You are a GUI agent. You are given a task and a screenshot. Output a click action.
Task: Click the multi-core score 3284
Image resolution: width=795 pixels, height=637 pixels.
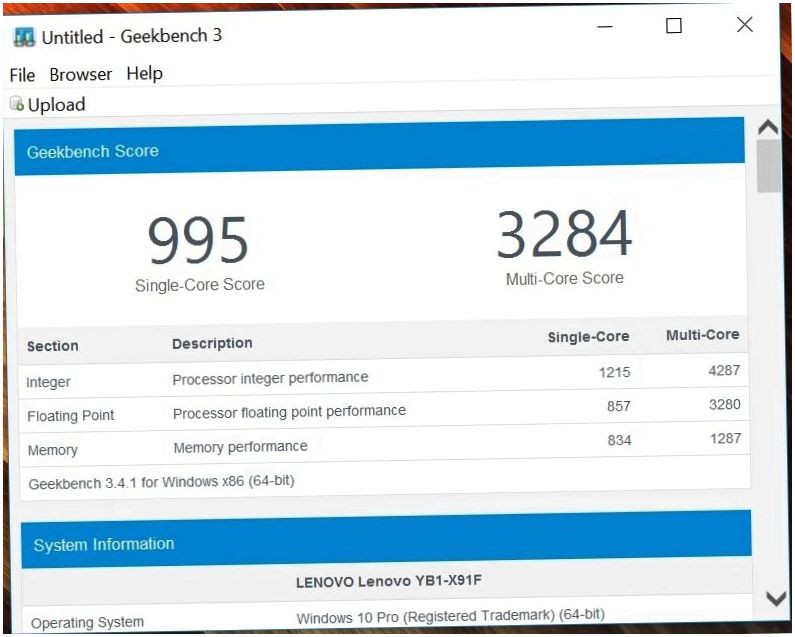point(564,235)
